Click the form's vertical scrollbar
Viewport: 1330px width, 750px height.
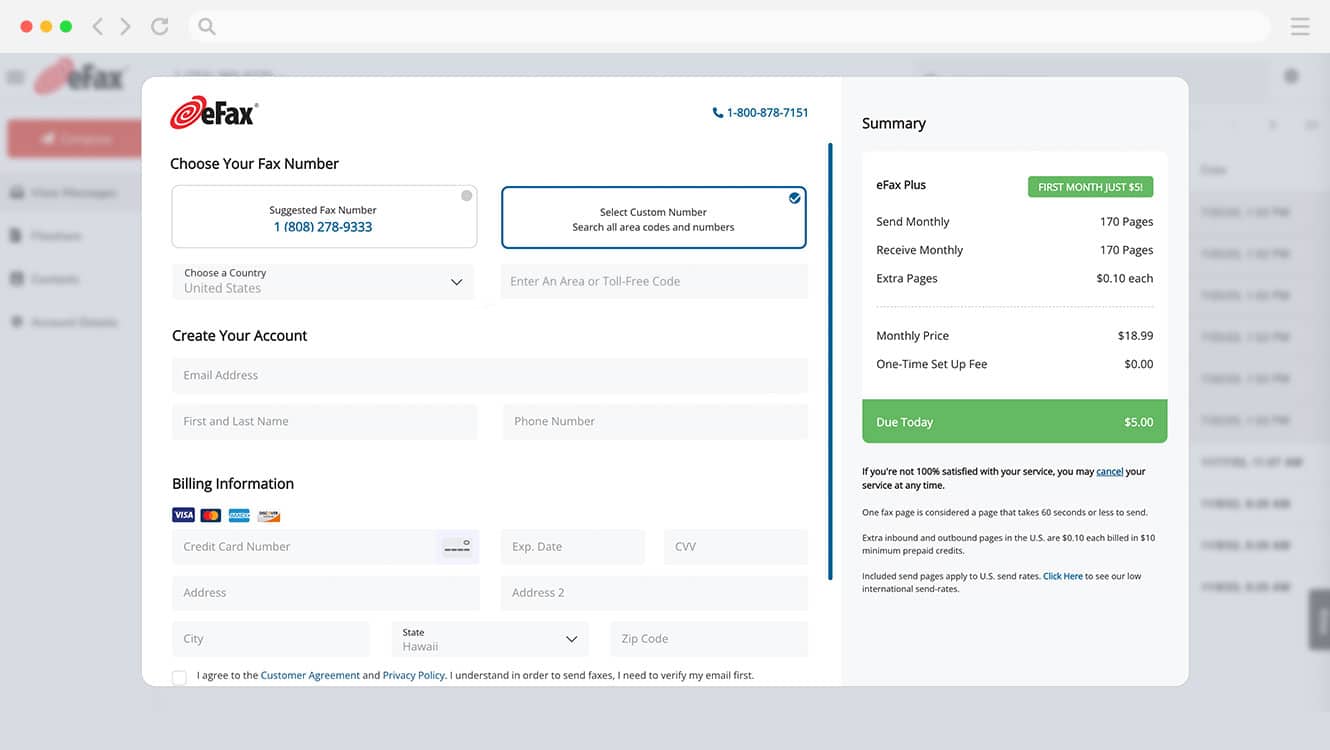(829, 360)
